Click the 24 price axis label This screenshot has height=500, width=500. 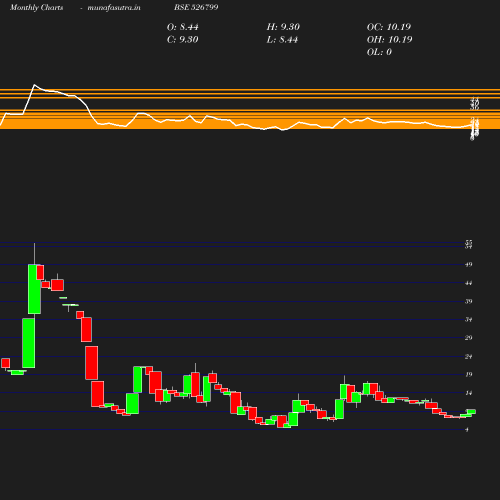[469, 357]
